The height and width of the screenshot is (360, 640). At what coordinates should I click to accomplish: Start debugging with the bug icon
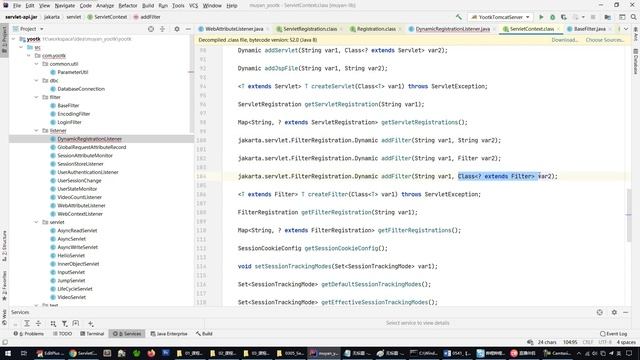(552, 17)
